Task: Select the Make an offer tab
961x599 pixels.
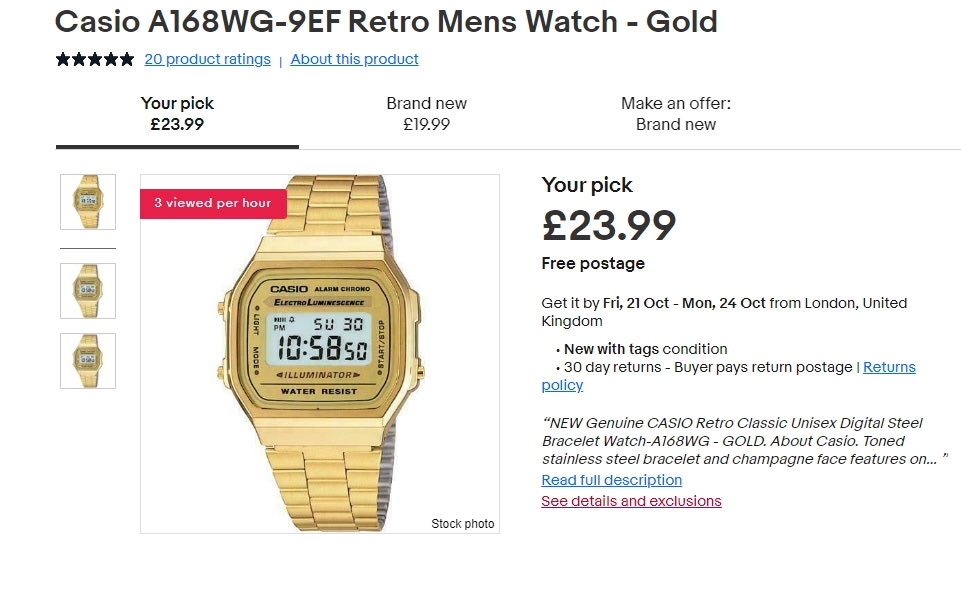Action: [x=675, y=114]
